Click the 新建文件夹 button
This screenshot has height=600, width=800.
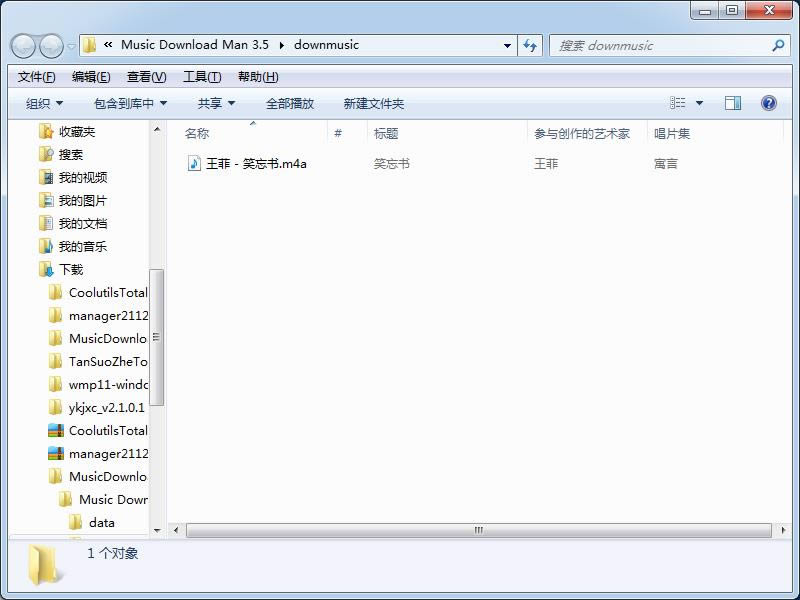(x=373, y=104)
